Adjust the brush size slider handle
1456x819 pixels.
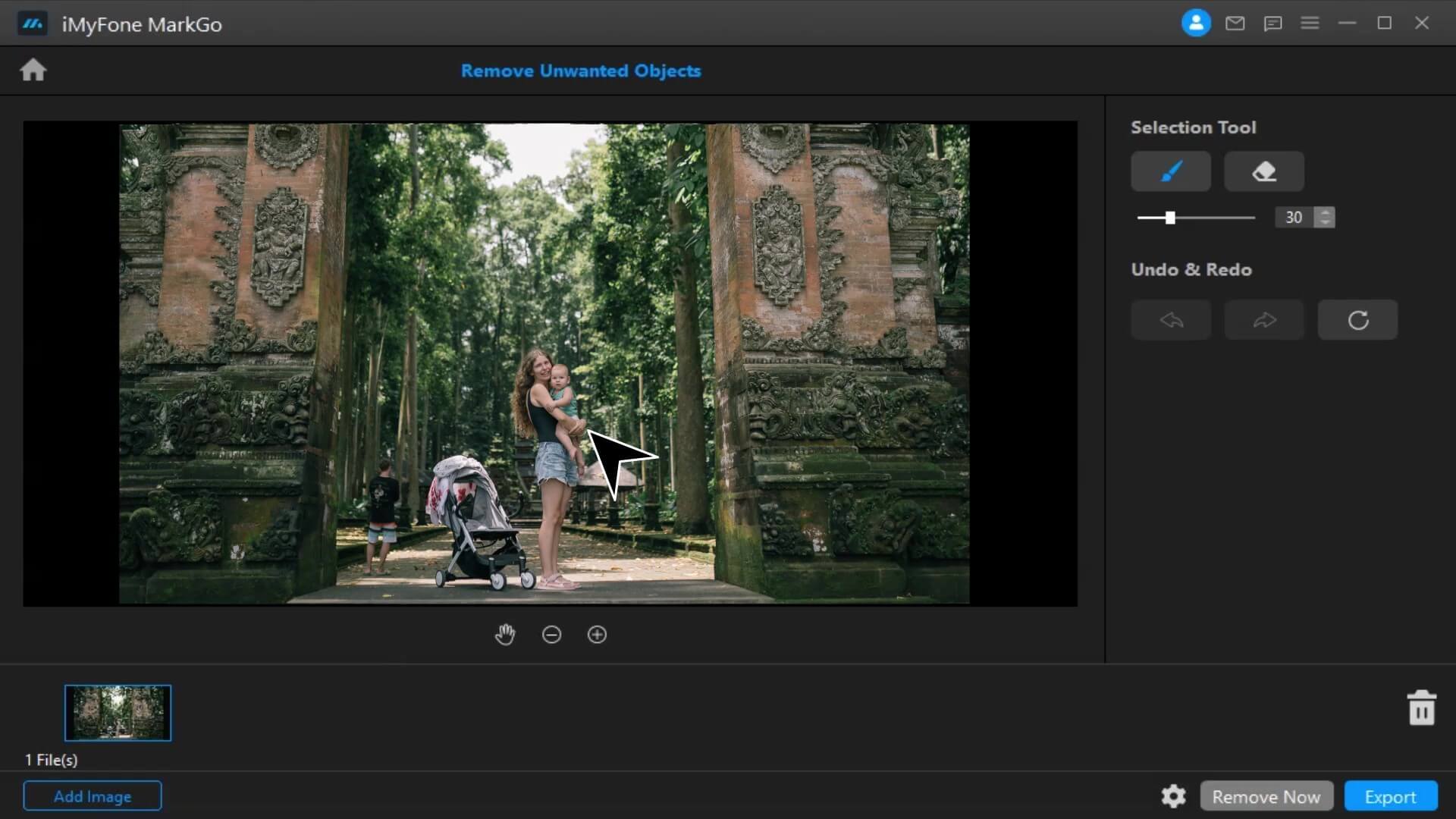1170,218
